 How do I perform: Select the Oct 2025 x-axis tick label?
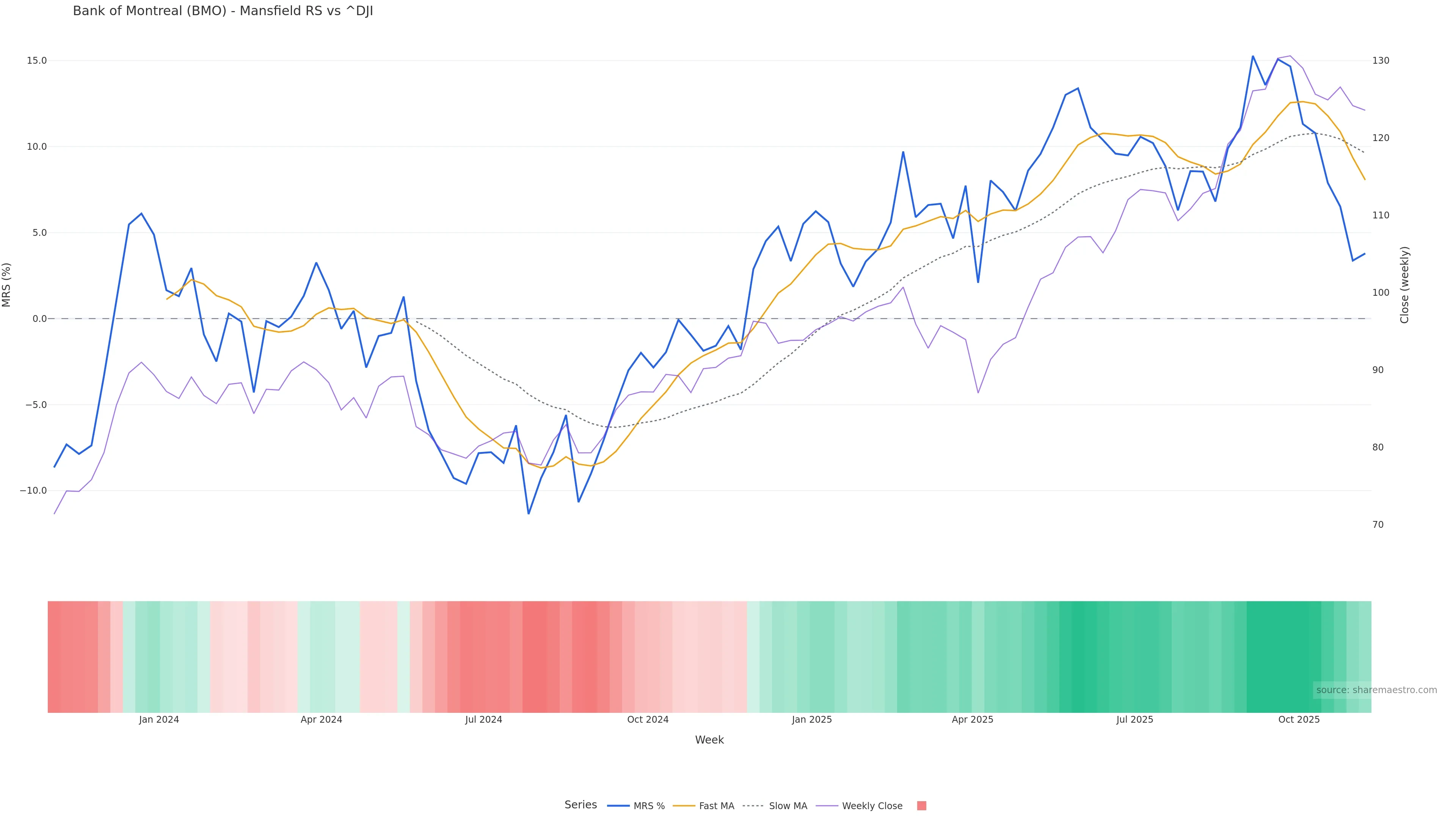[x=1299, y=720]
